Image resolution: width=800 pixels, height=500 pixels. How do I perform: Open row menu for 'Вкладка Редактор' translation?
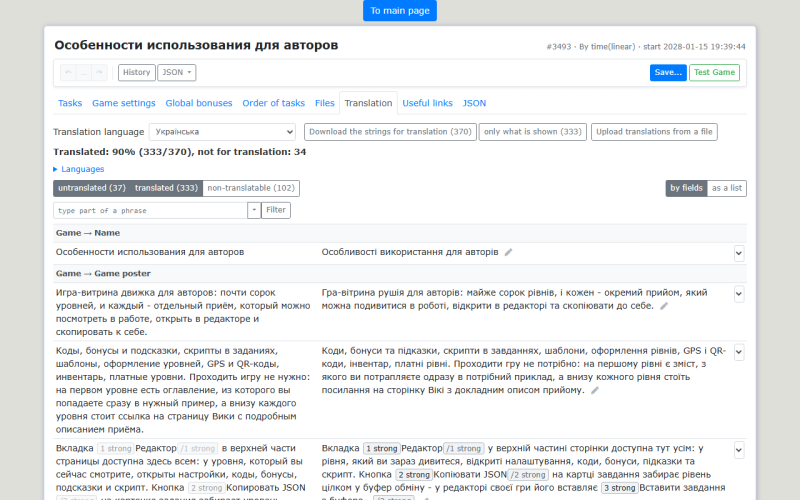(x=739, y=450)
